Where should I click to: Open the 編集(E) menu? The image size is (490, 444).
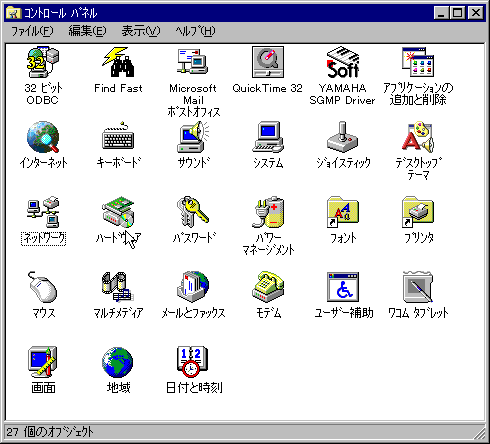pyautogui.click(x=87, y=31)
